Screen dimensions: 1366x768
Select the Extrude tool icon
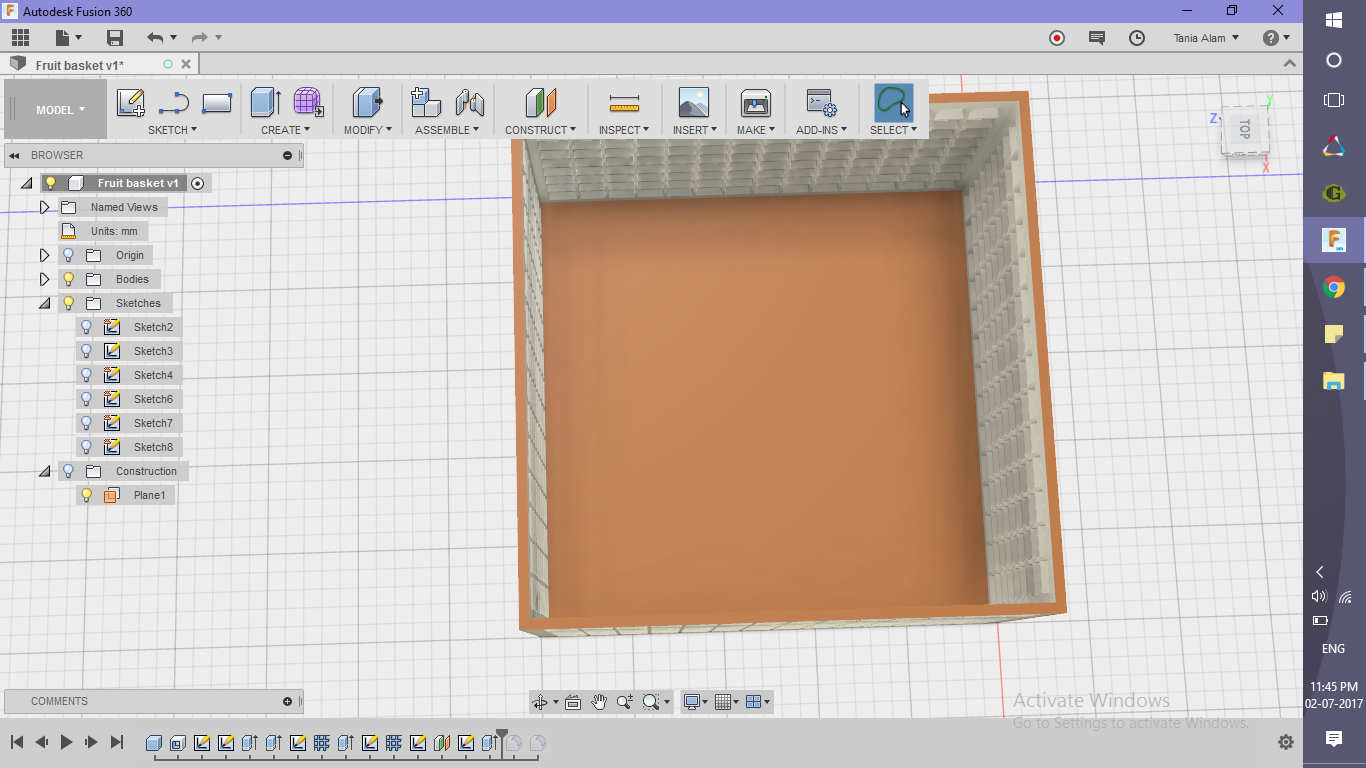click(265, 102)
